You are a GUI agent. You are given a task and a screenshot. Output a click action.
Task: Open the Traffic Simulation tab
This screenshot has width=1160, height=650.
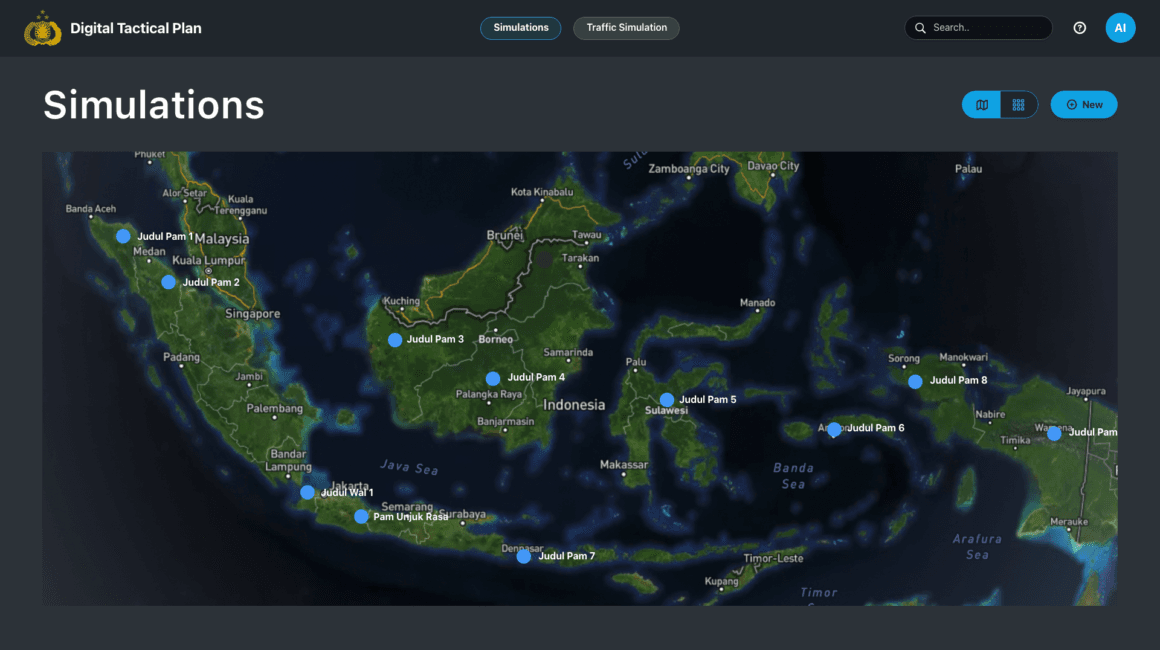pos(626,28)
